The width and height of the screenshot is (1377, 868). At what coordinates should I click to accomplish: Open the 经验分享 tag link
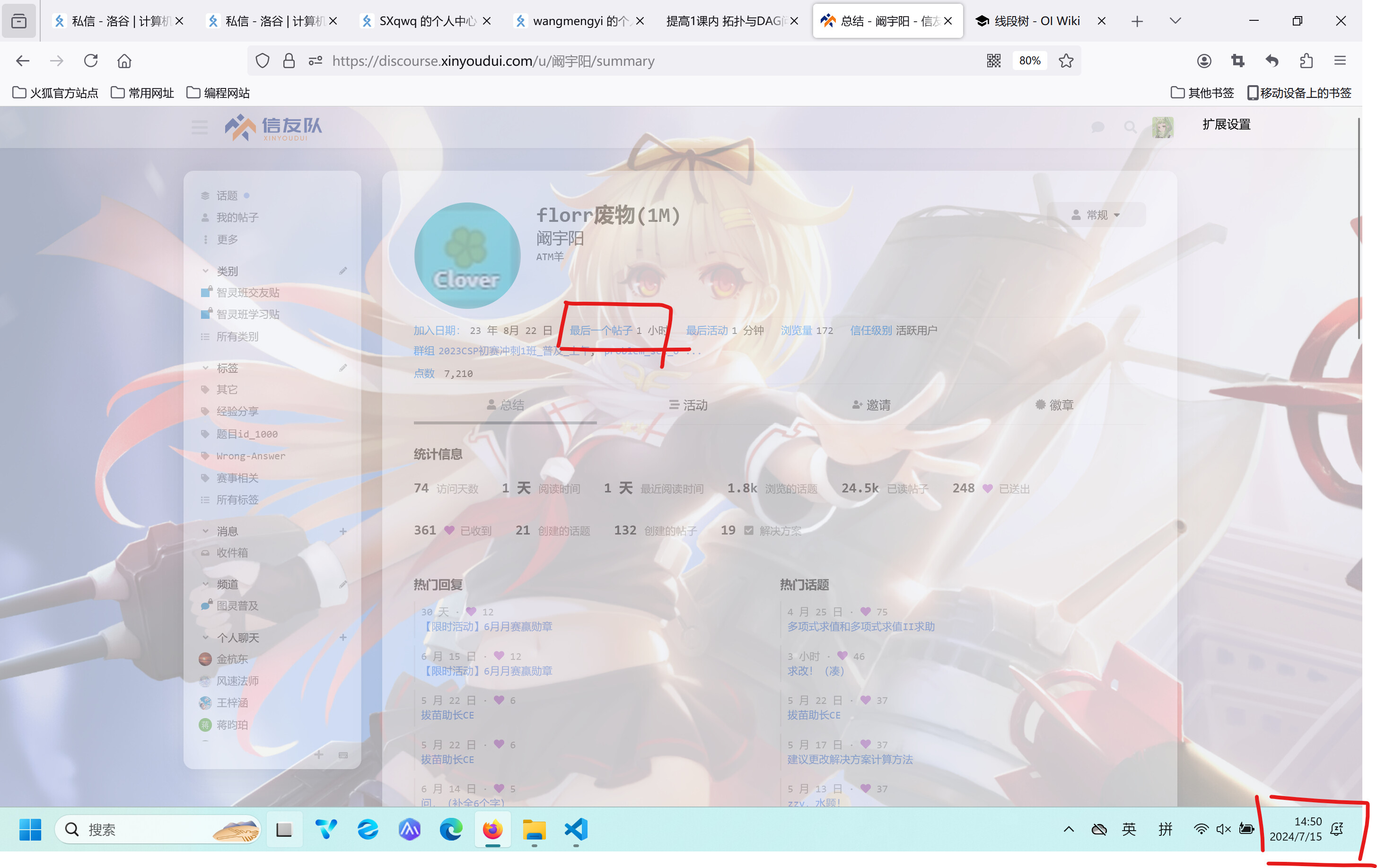click(x=237, y=411)
